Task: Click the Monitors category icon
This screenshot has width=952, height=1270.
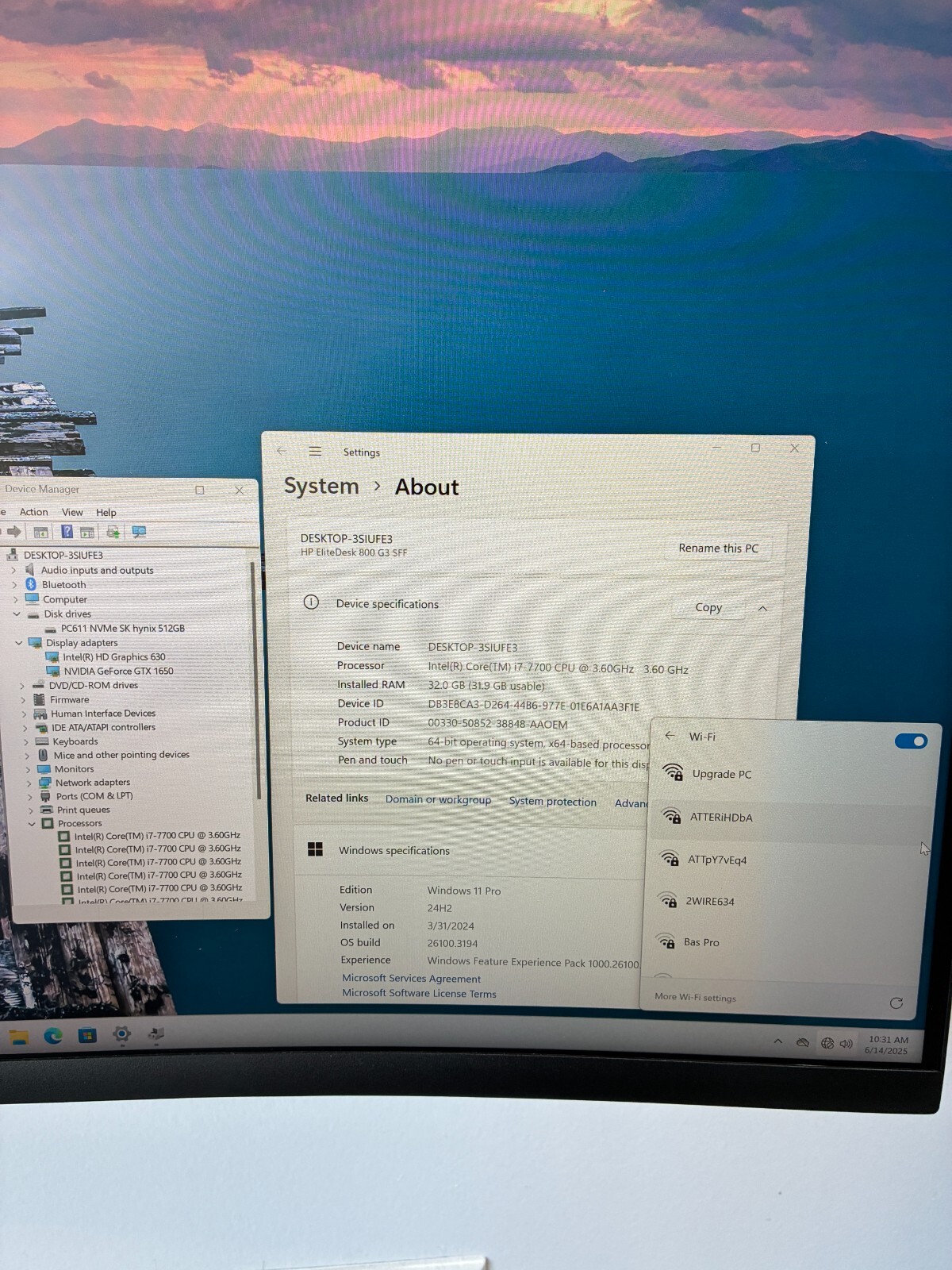Action: click(x=44, y=769)
